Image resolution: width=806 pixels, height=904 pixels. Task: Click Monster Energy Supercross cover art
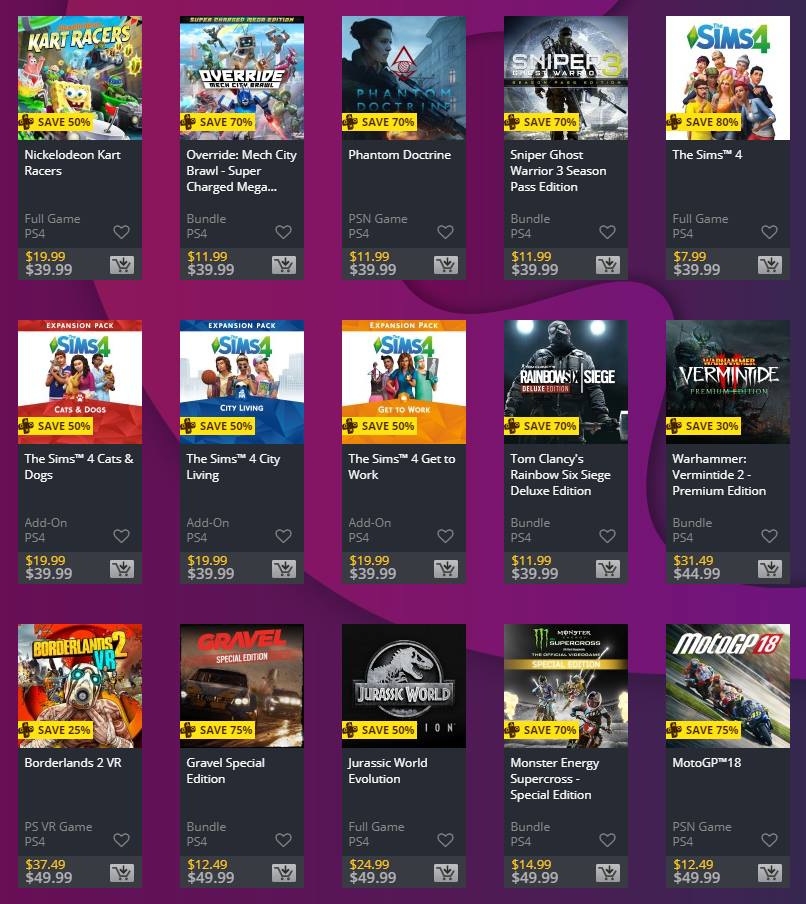click(566, 685)
